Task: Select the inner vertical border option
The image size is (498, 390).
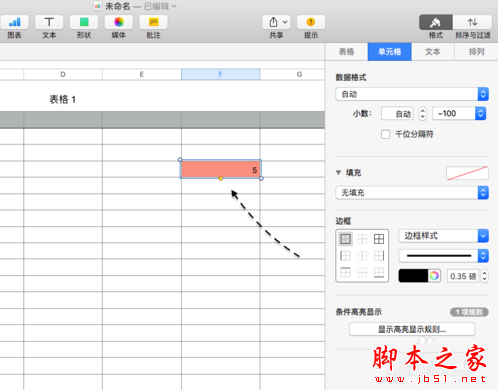Action: pyautogui.click(x=362, y=256)
